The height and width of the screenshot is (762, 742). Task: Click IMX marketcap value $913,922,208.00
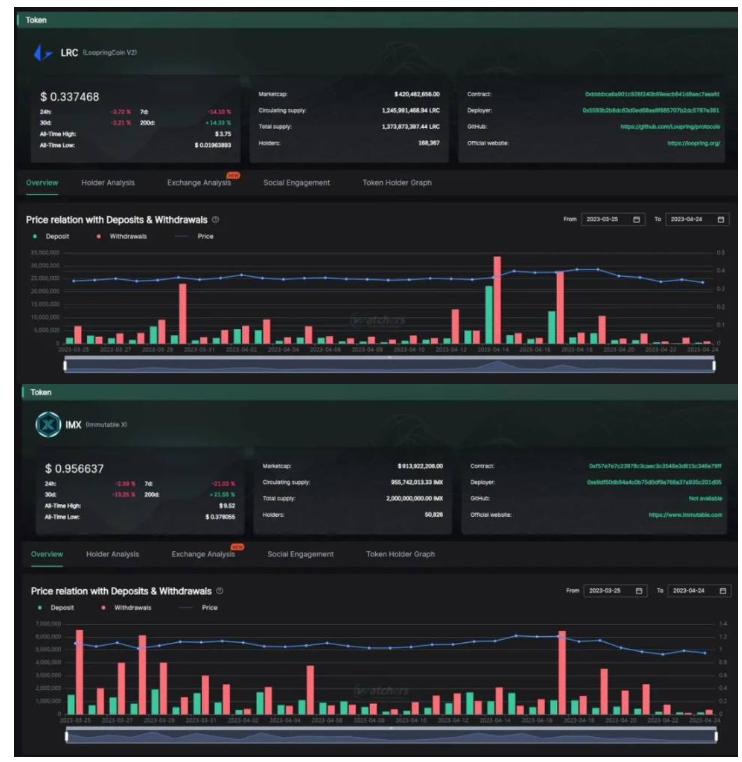click(x=420, y=466)
